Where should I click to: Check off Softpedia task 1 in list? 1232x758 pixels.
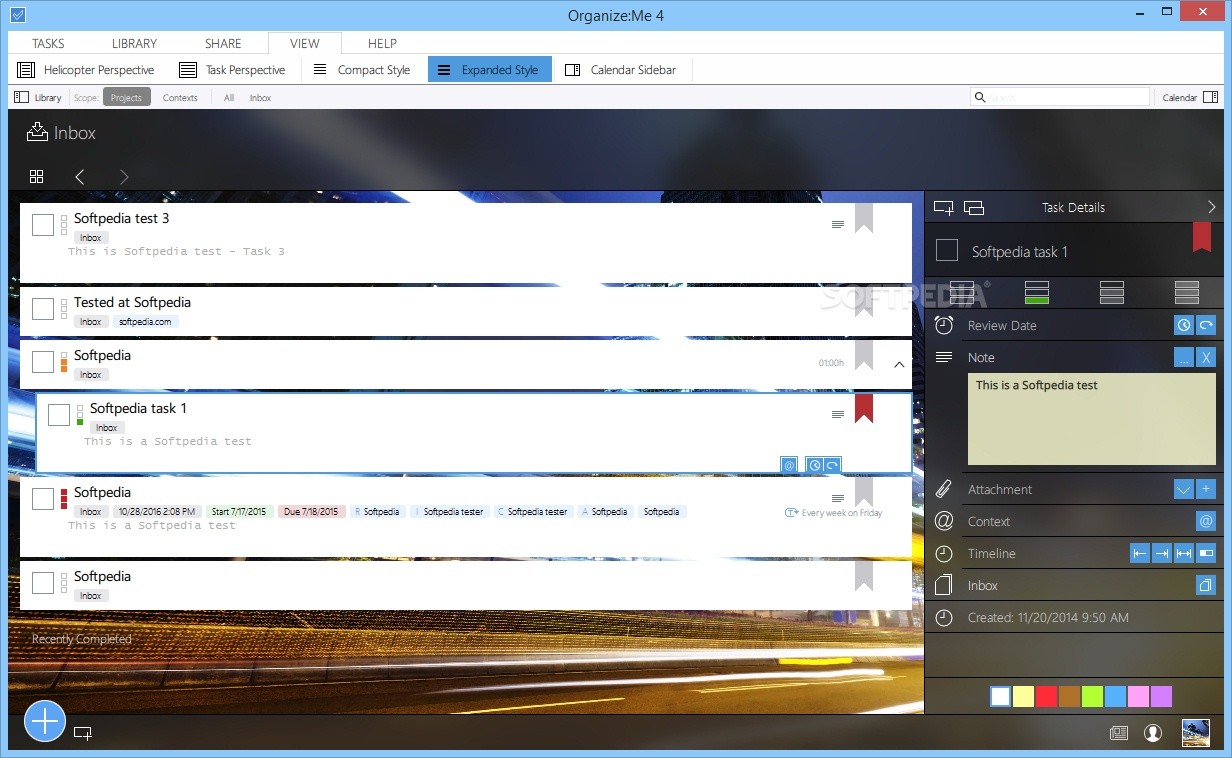tap(58, 414)
